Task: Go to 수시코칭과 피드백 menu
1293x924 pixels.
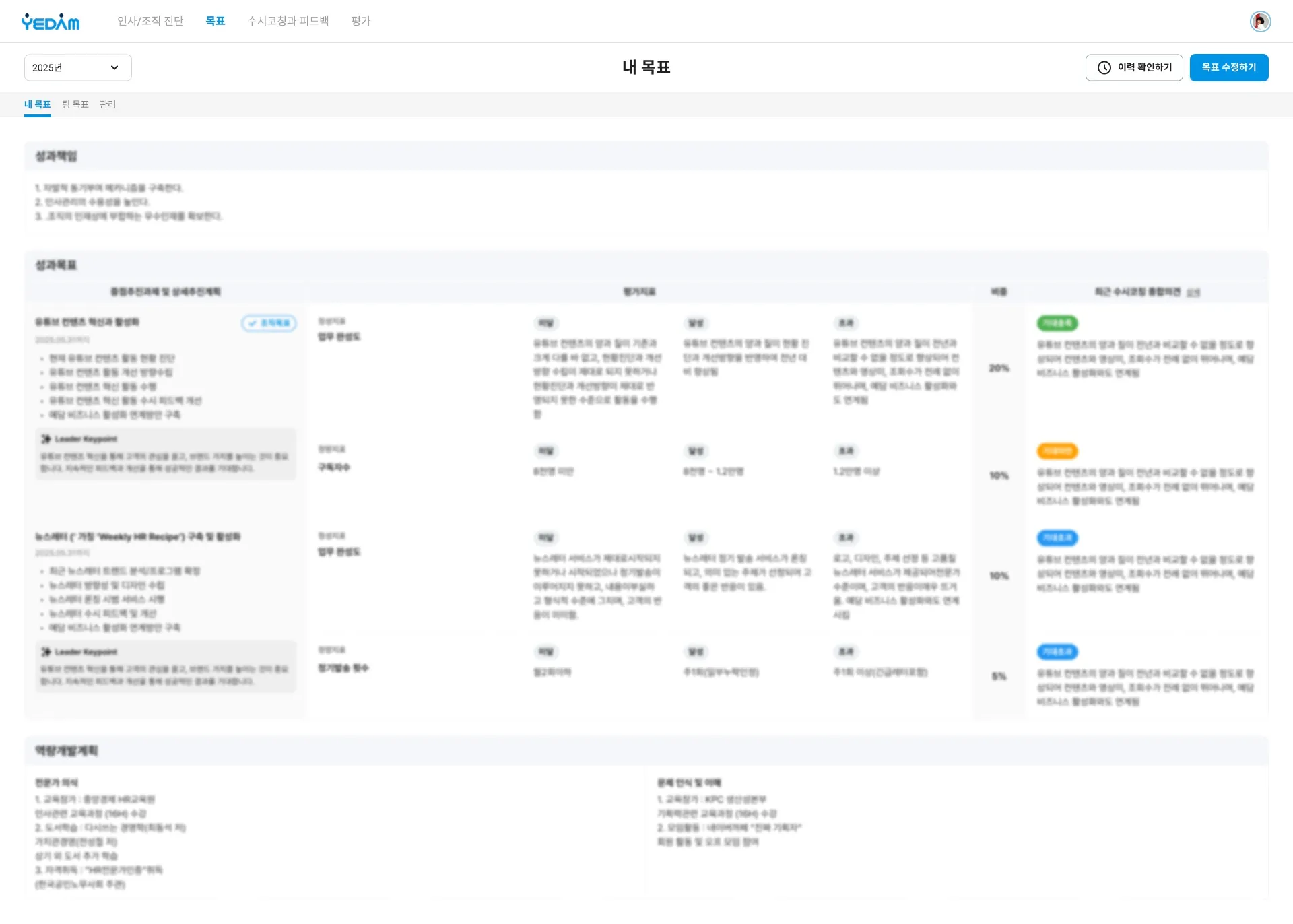Action: point(288,21)
